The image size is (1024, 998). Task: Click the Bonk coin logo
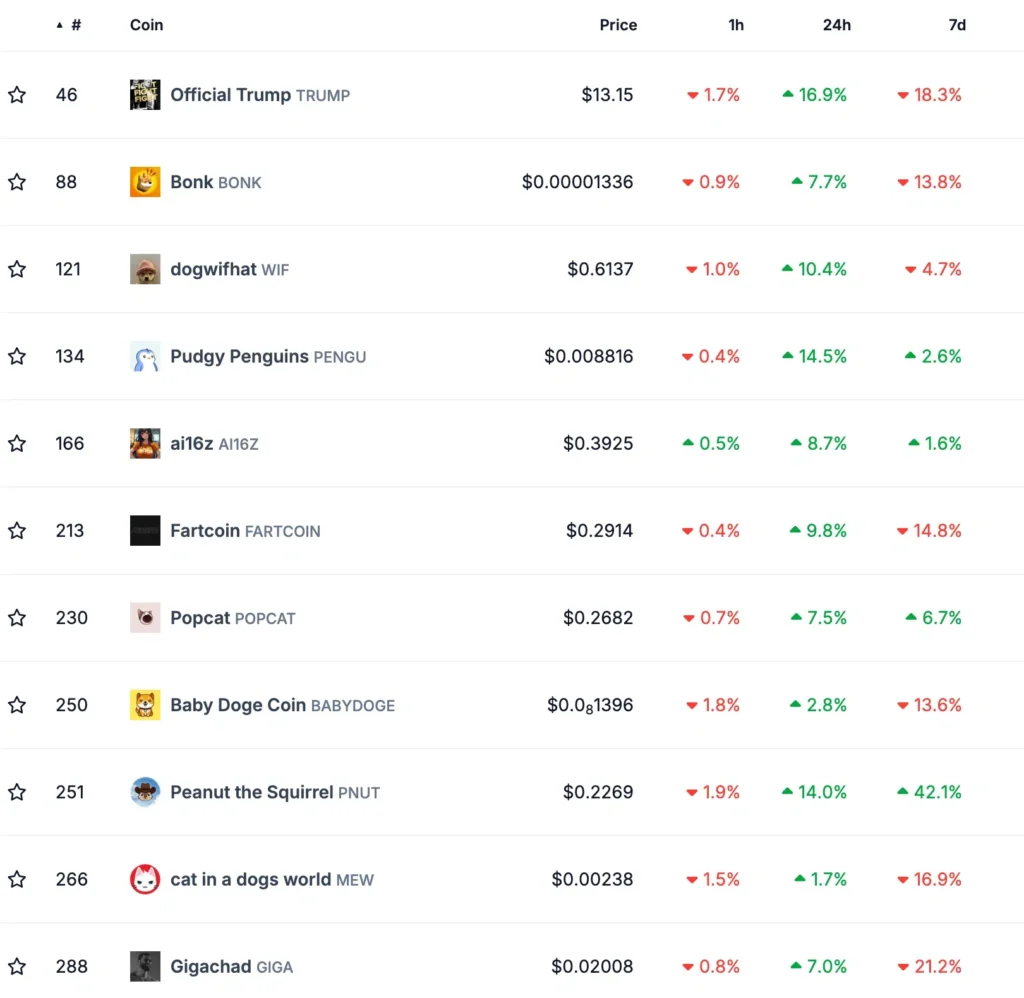click(x=145, y=182)
